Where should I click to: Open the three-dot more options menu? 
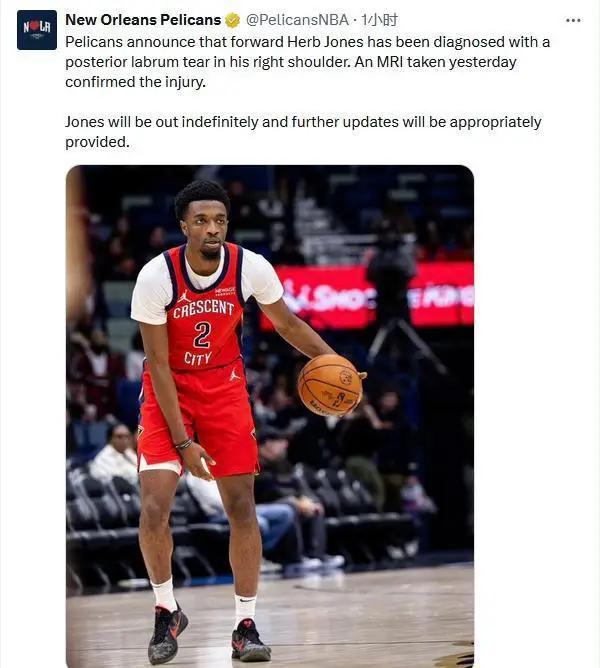pos(573,20)
